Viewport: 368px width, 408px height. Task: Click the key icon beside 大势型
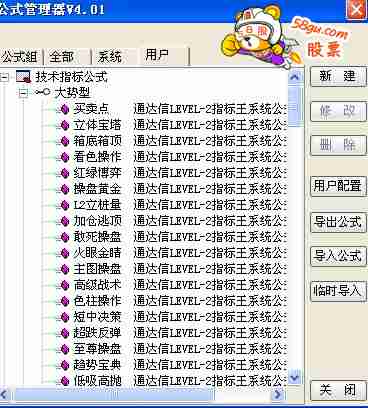pyautogui.click(x=43, y=92)
